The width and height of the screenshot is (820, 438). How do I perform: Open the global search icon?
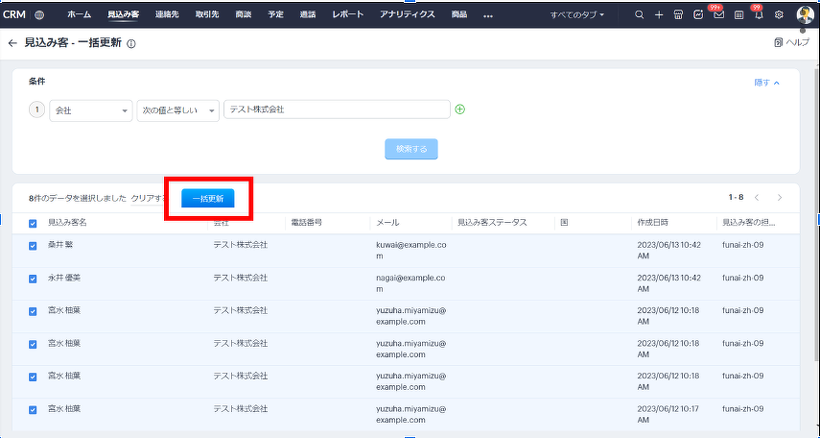click(x=640, y=15)
